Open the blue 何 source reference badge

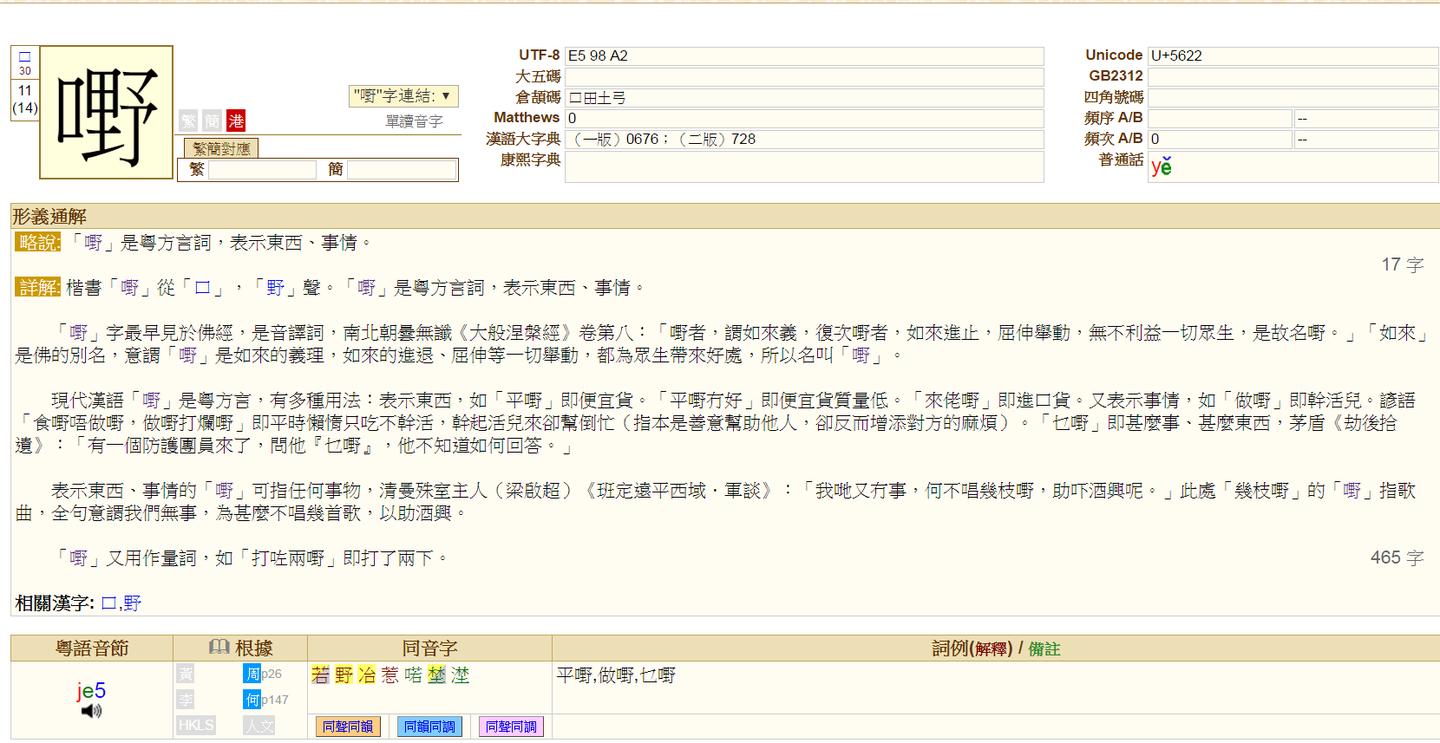tap(251, 700)
